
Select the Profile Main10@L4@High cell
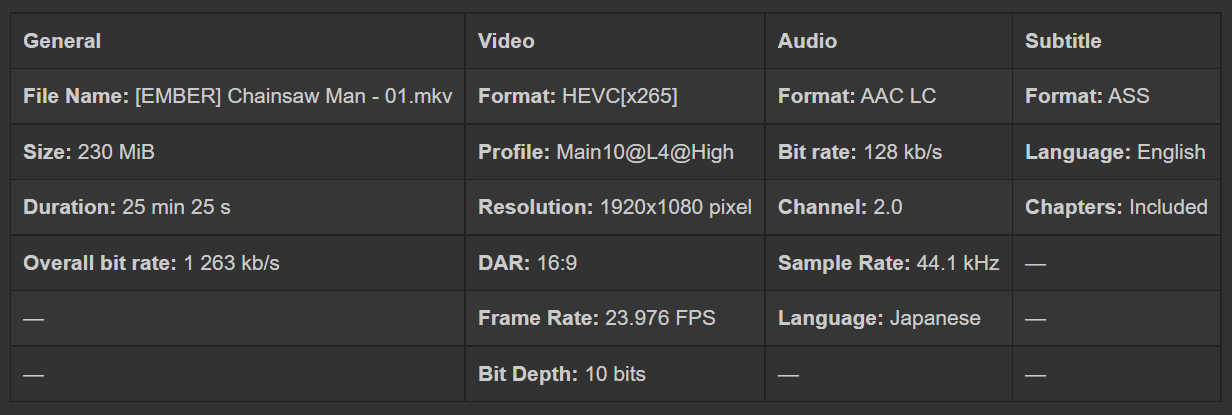pos(606,152)
